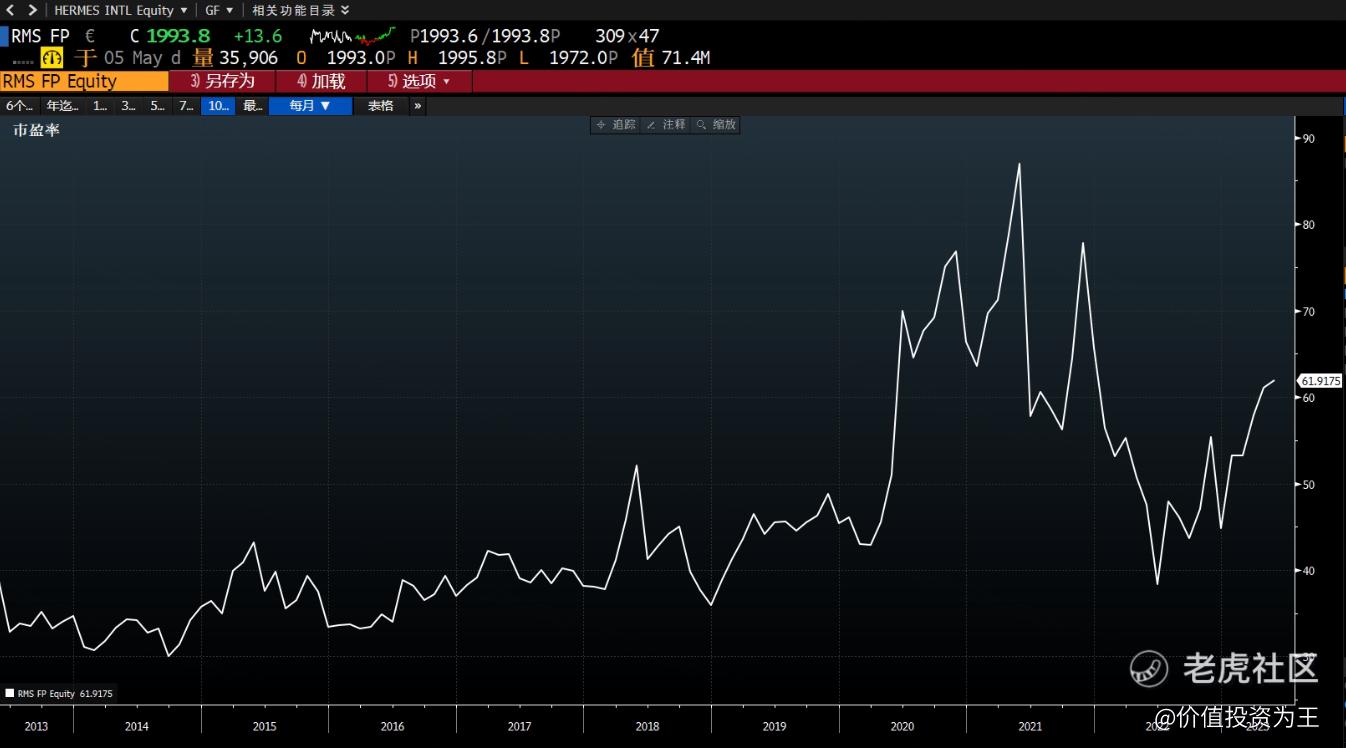Open the 选项 dropdown menu

[x=419, y=81]
